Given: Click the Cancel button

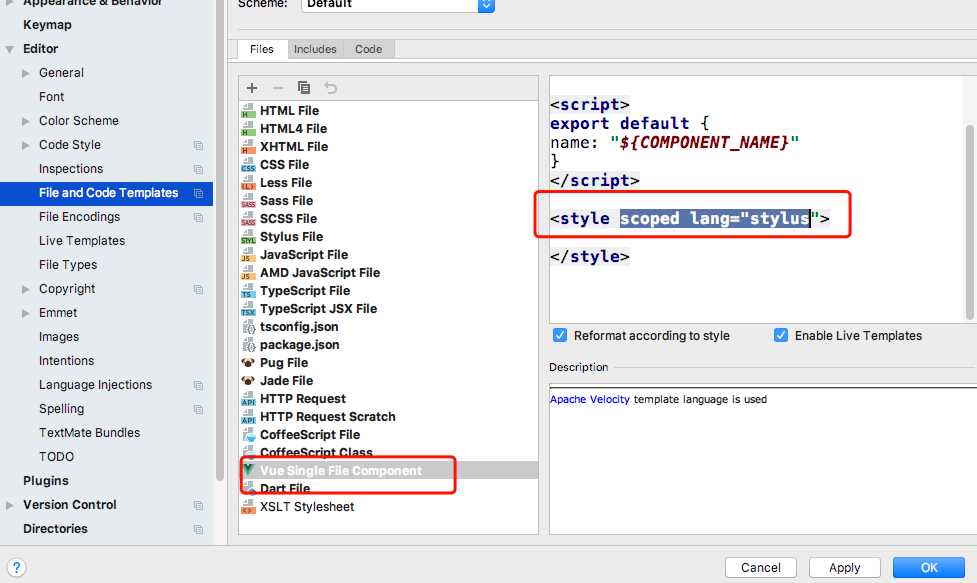Looking at the screenshot, I should [760, 567].
